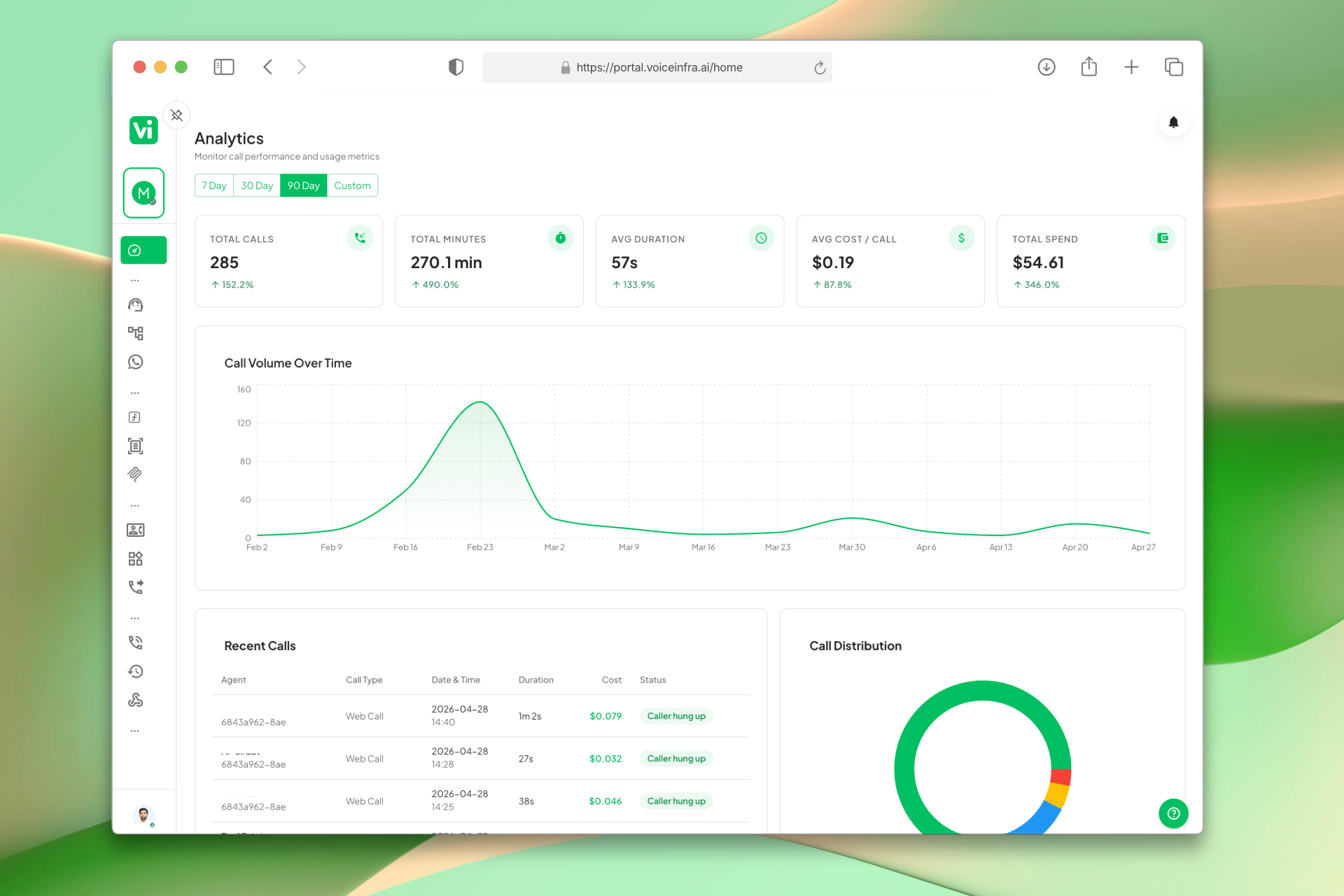Click the Cost column header
Viewport: 1344px width, 896px height.
click(x=612, y=680)
